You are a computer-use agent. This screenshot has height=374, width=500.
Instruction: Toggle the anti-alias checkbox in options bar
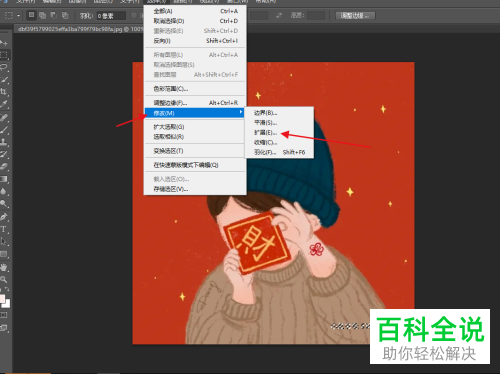coord(134,15)
